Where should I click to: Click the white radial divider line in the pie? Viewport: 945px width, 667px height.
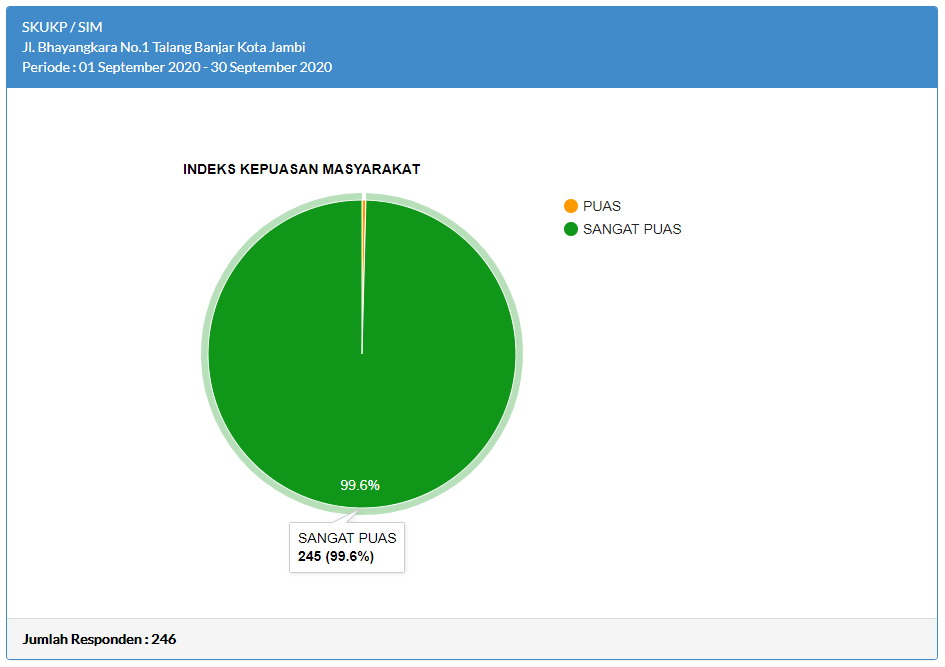coord(362,300)
